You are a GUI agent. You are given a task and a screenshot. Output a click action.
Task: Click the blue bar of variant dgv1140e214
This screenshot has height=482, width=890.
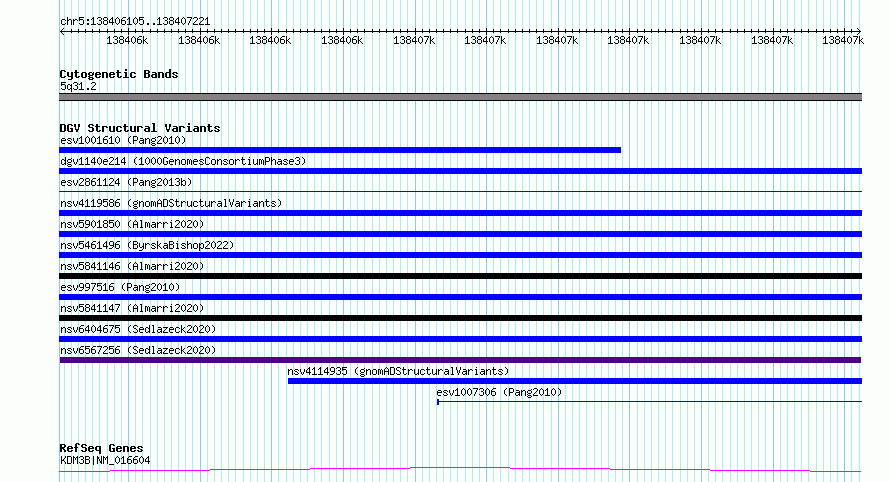[x=460, y=171]
